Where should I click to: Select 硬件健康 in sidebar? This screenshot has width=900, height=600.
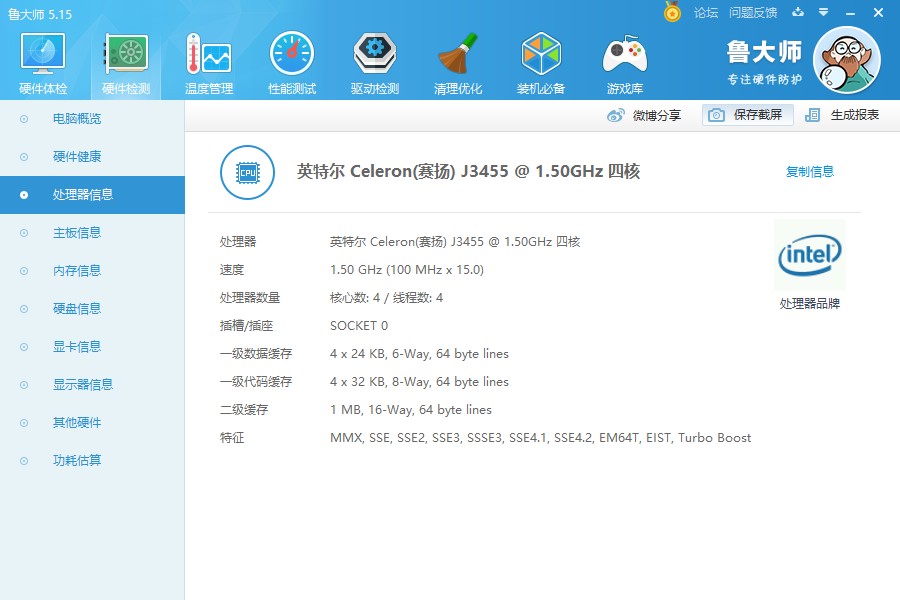[x=92, y=157]
